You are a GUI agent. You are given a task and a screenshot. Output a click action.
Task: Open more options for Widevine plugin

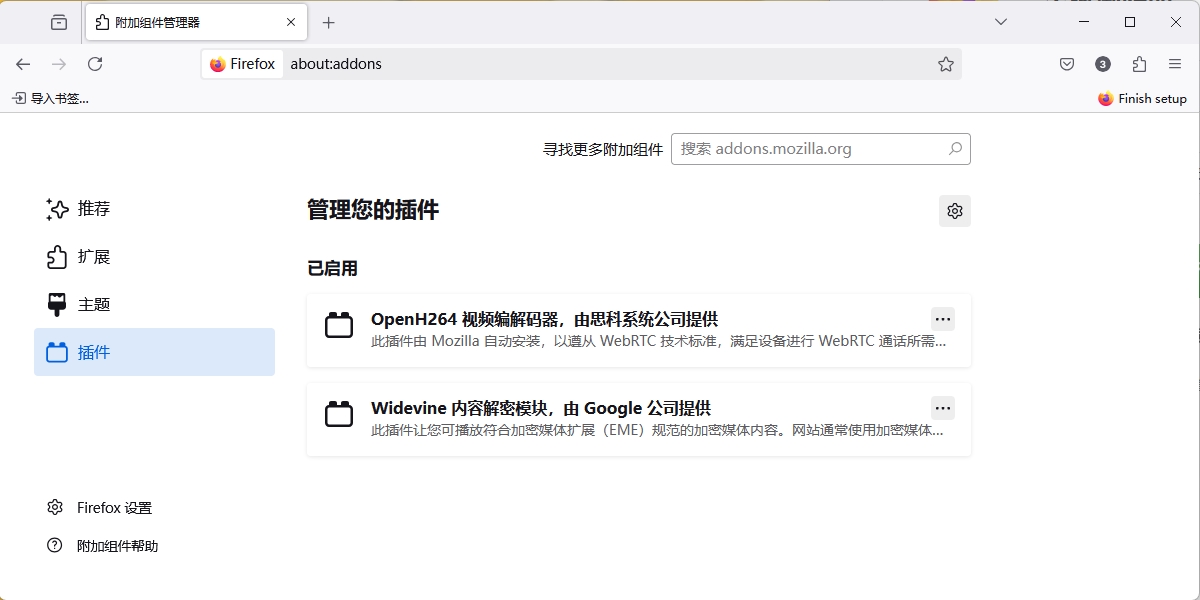coord(942,408)
